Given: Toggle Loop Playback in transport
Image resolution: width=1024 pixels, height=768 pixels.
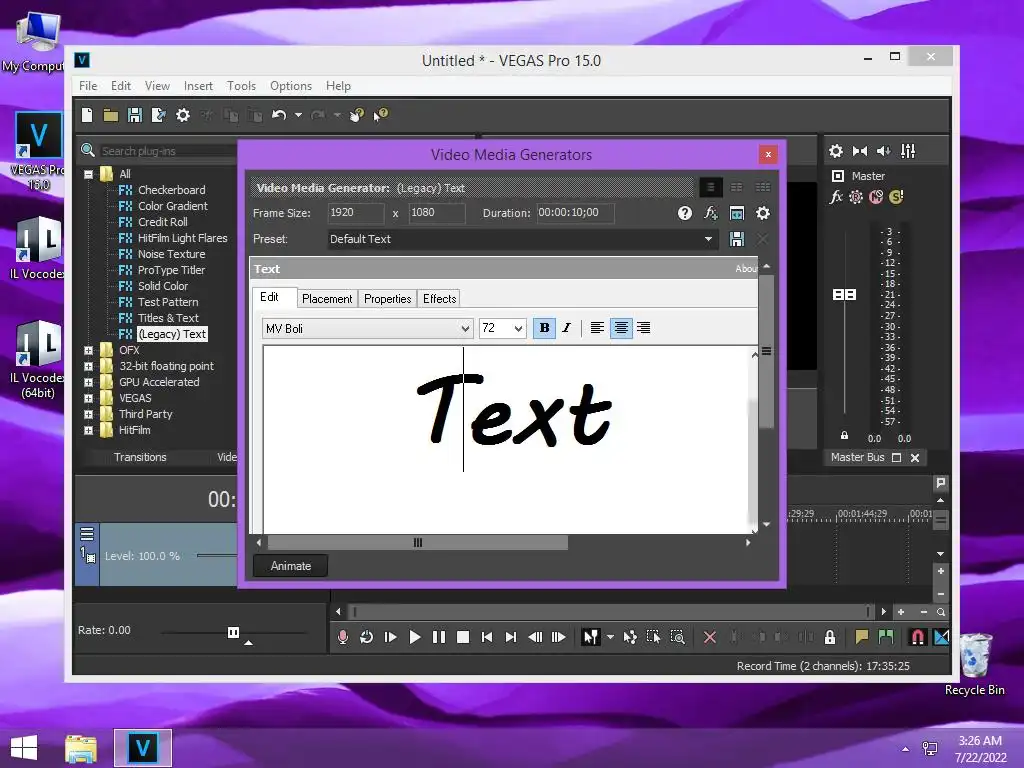Looking at the screenshot, I should click(366, 637).
